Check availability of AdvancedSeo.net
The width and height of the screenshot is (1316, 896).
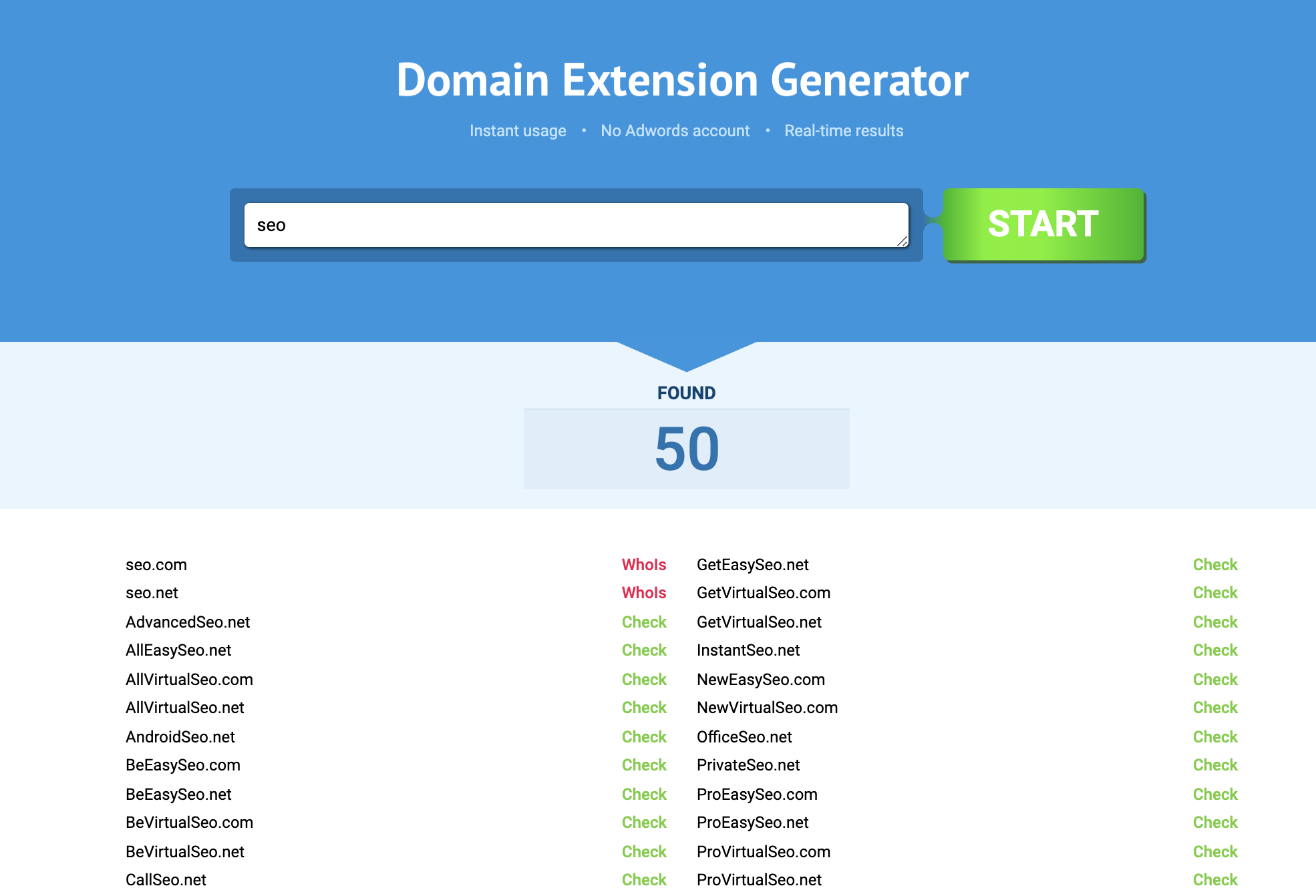coord(644,622)
